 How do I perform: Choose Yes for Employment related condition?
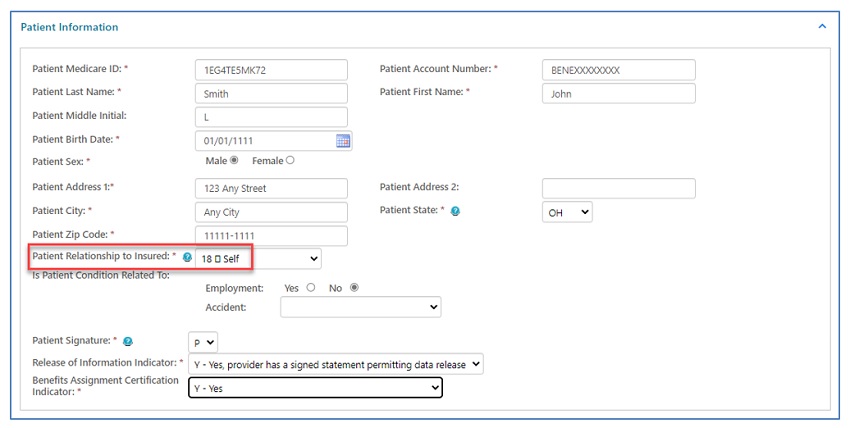pos(311,288)
